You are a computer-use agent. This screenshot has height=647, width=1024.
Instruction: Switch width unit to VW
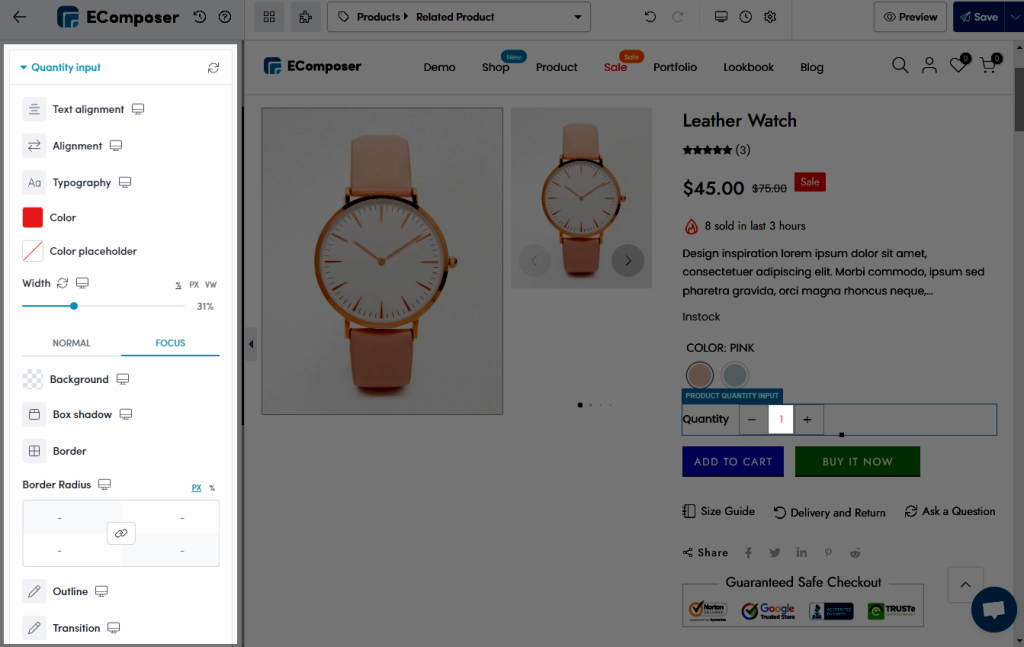pos(210,285)
